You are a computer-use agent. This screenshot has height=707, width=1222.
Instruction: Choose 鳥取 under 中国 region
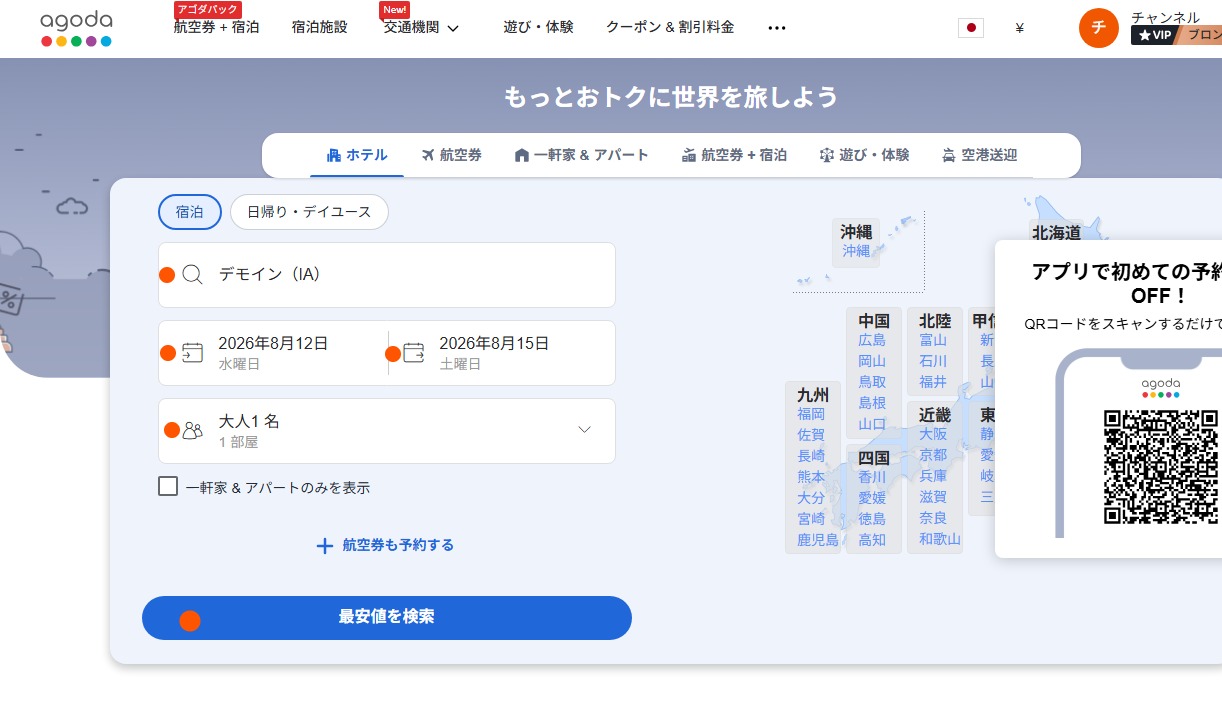coord(872,382)
